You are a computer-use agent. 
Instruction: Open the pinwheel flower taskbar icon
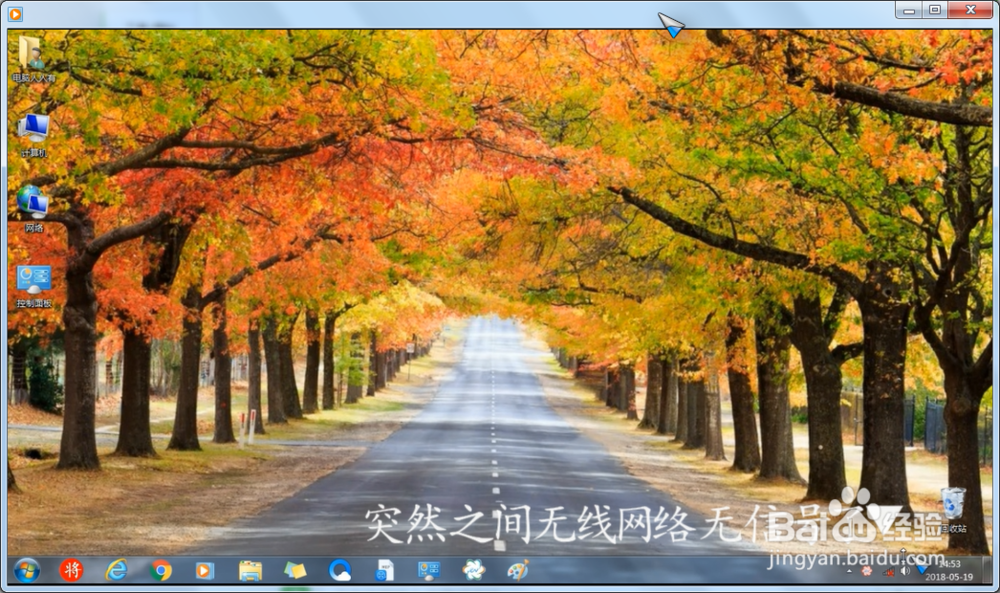pos(473,570)
